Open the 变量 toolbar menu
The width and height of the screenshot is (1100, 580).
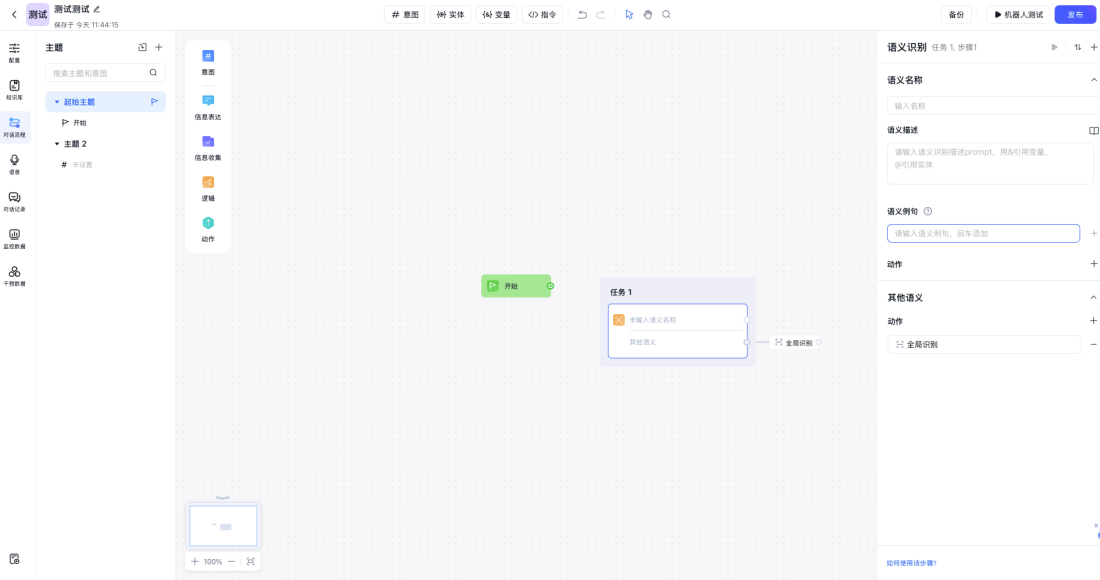click(496, 15)
